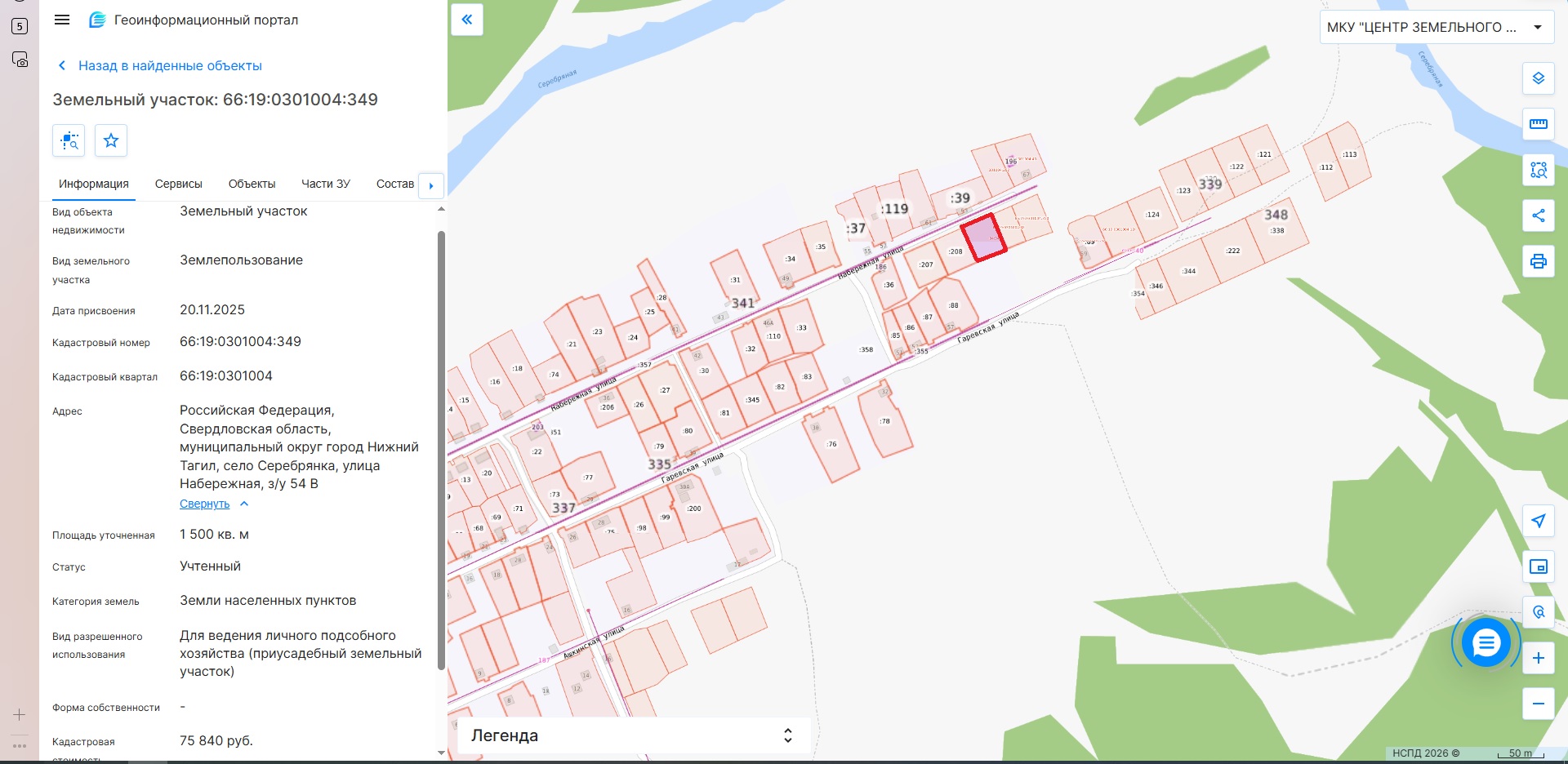Click the chevron next to Свернуть
The width and height of the screenshot is (1568, 764).
click(x=243, y=504)
